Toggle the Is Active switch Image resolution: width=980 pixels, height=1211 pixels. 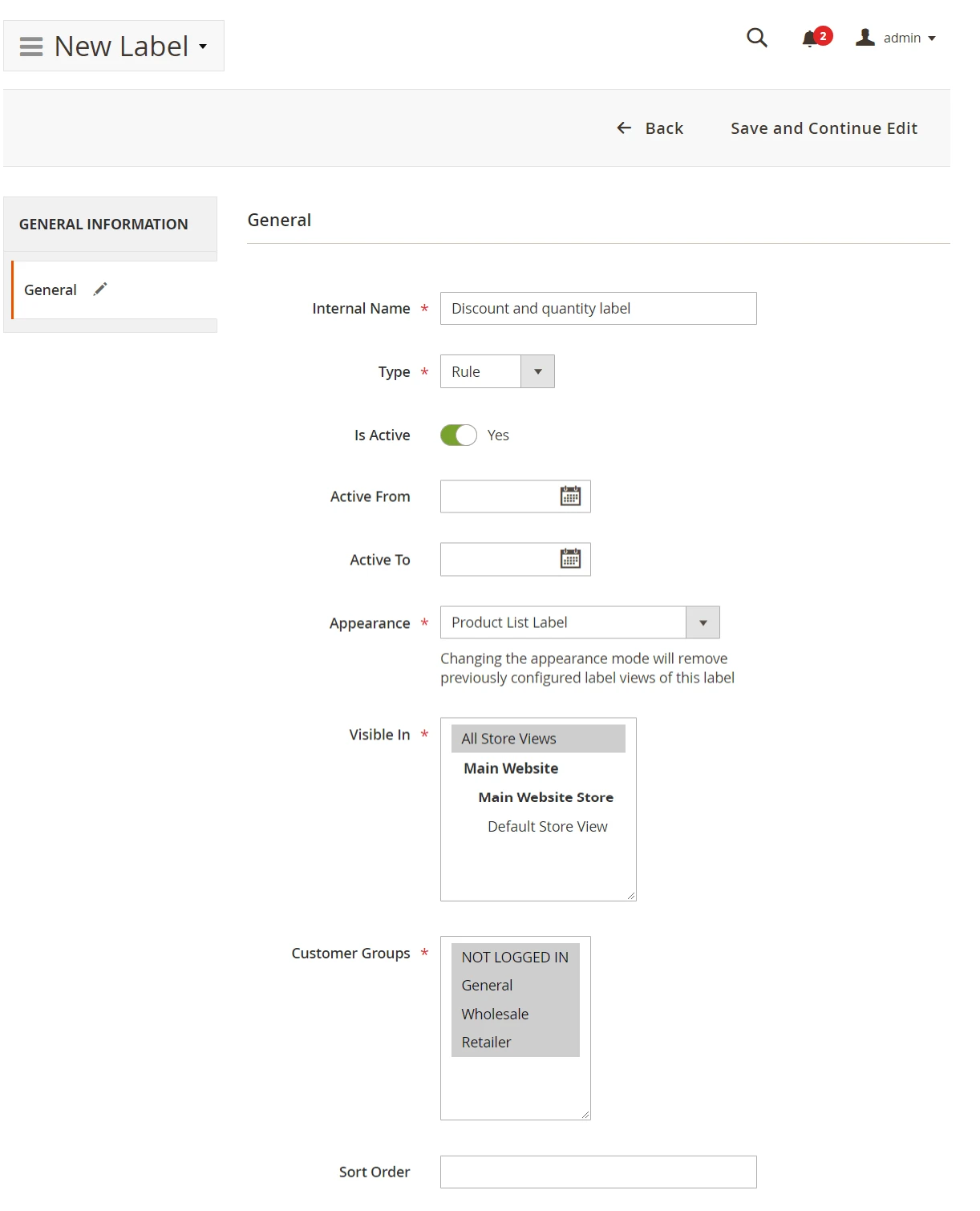[459, 435]
